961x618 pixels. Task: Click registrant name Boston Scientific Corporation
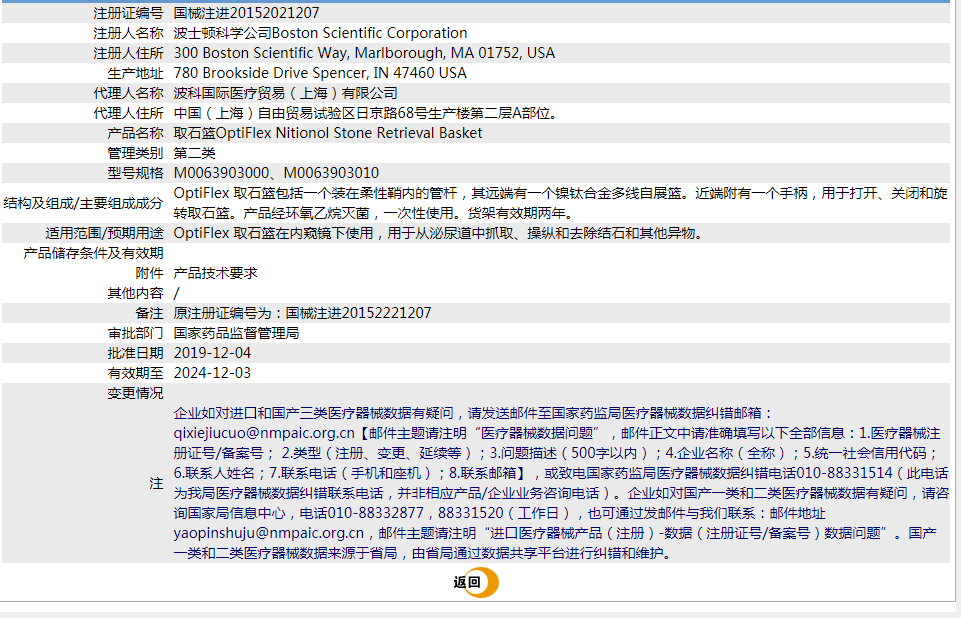click(x=370, y=33)
